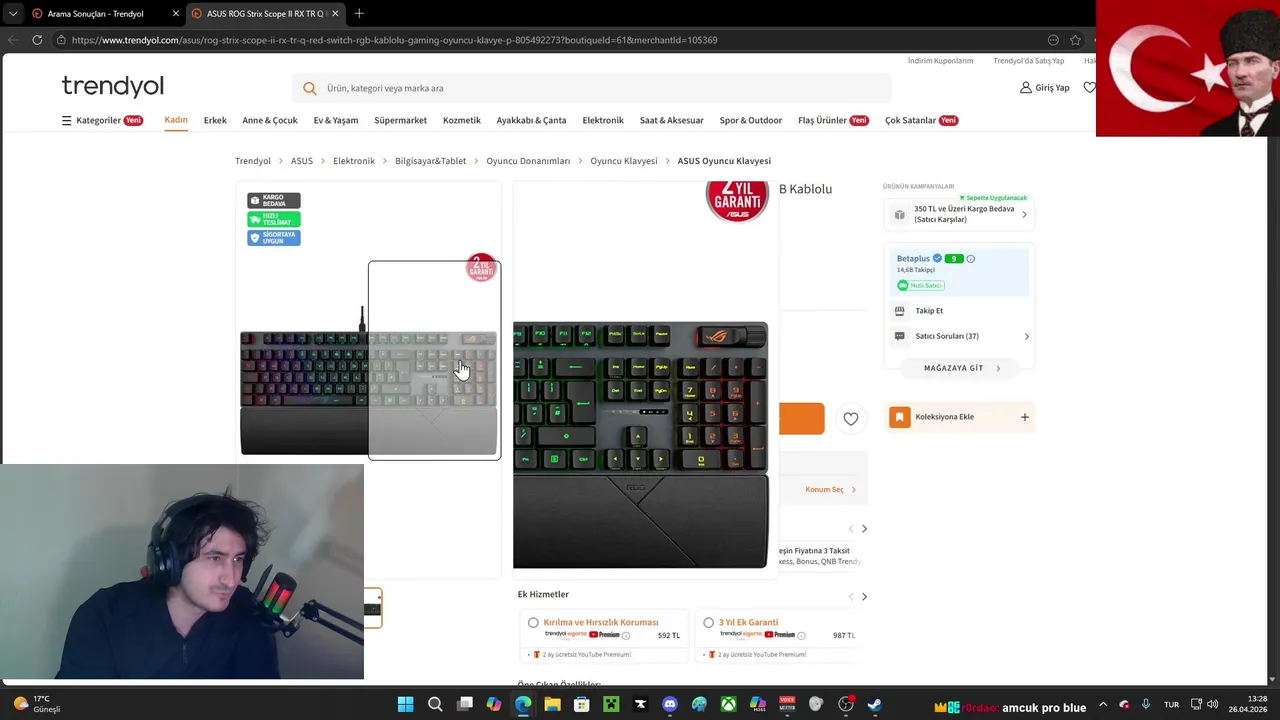Click the favorite heart icon beside orange button

[x=850, y=419]
